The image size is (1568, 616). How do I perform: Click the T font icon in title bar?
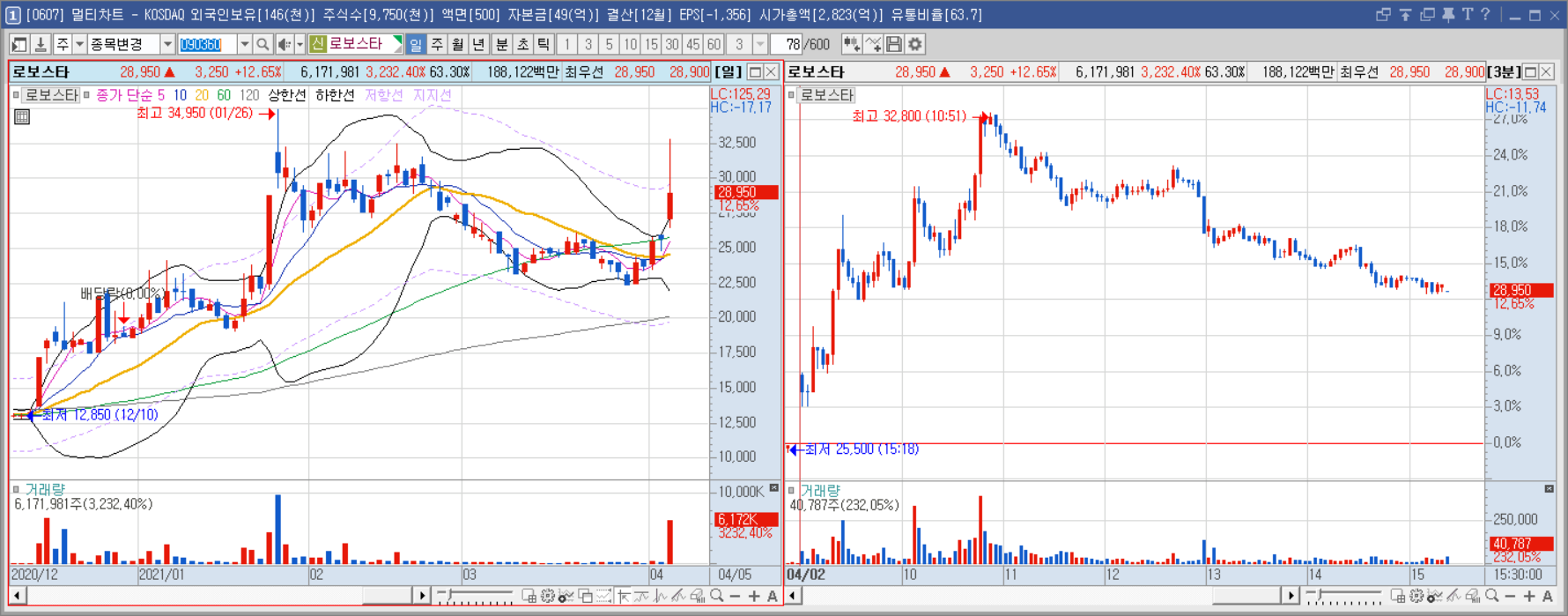(x=1467, y=14)
